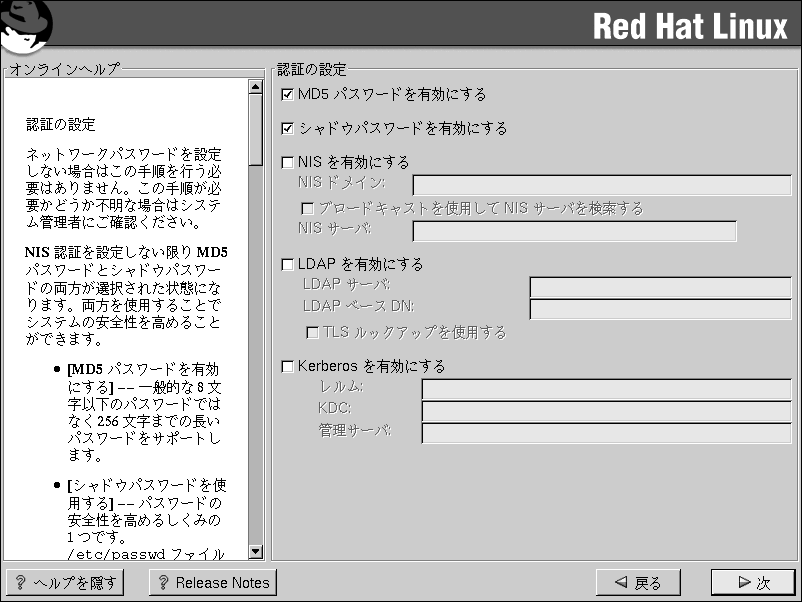
Task: Uncheck シャドウパスワードを有効にする option
Action: [288, 129]
